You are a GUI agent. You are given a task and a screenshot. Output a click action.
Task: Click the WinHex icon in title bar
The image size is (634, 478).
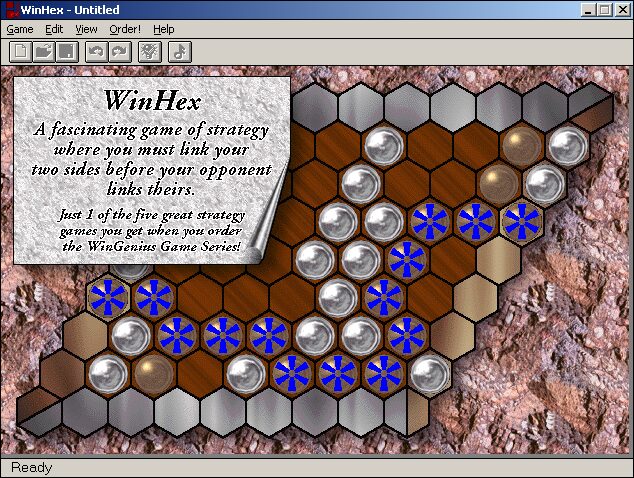[10, 10]
